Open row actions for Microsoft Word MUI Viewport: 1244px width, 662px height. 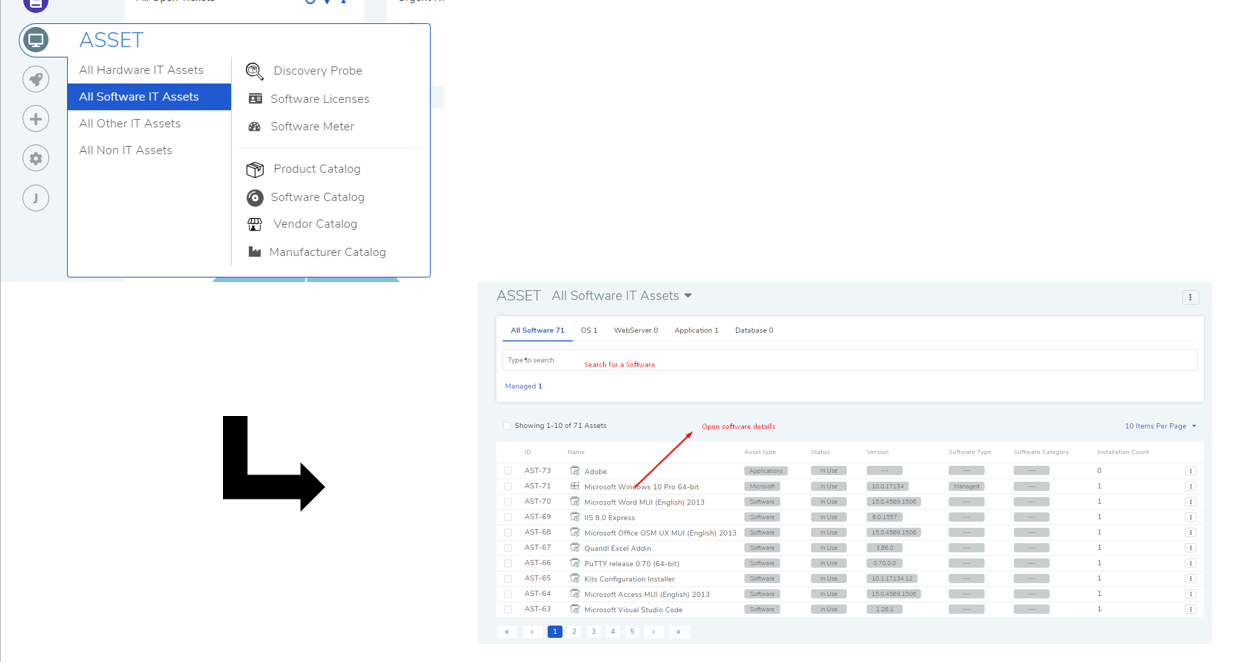pyautogui.click(x=1190, y=502)
